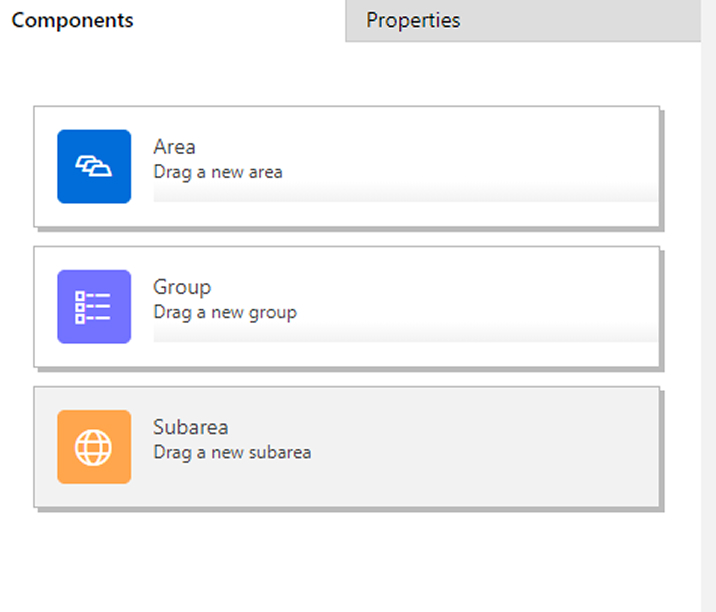Image resolution: width=716 pixels, height=612 pixels.
Task: Click the purple Group list icon
Action: click(x=94, y=306)
